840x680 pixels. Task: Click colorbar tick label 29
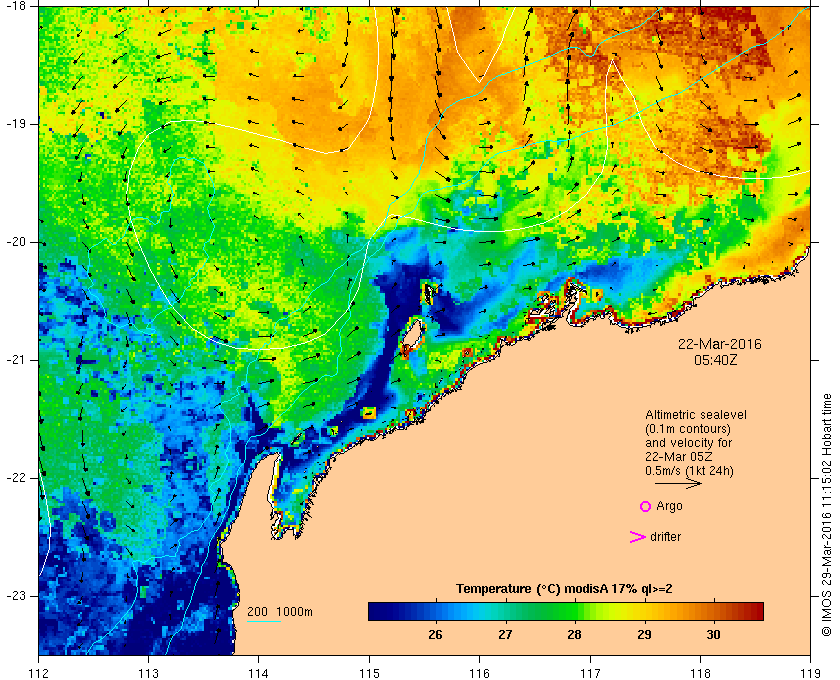coord(644,635)
